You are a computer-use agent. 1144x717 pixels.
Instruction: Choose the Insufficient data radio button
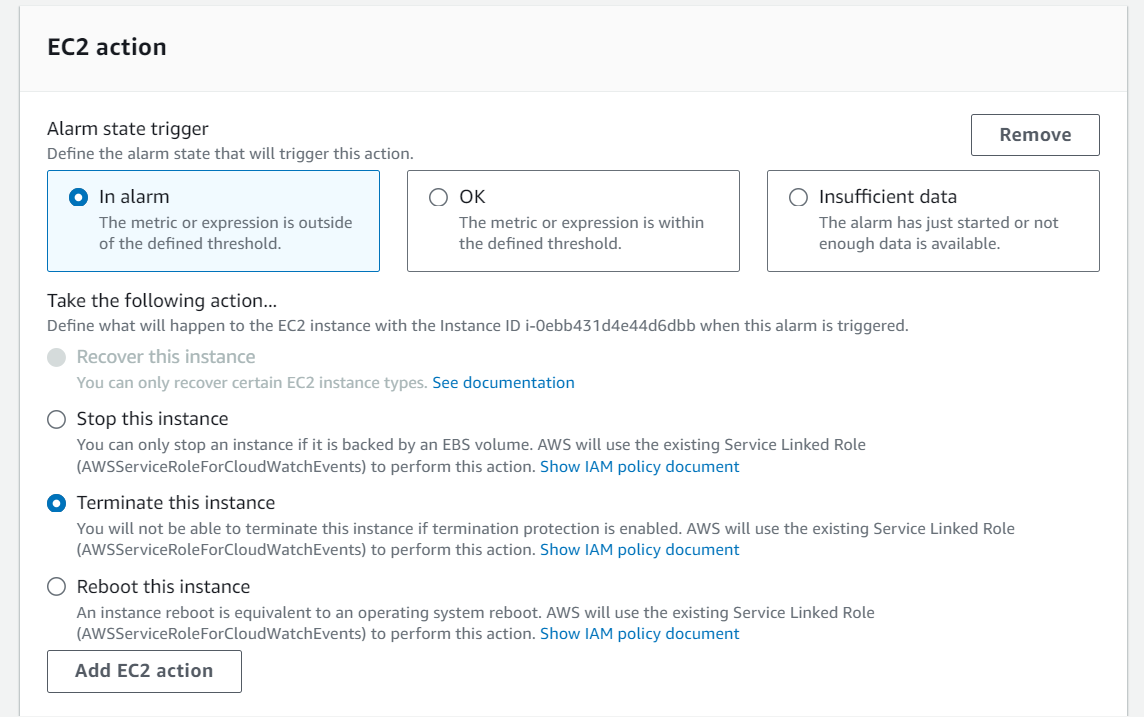pos(798,197)
